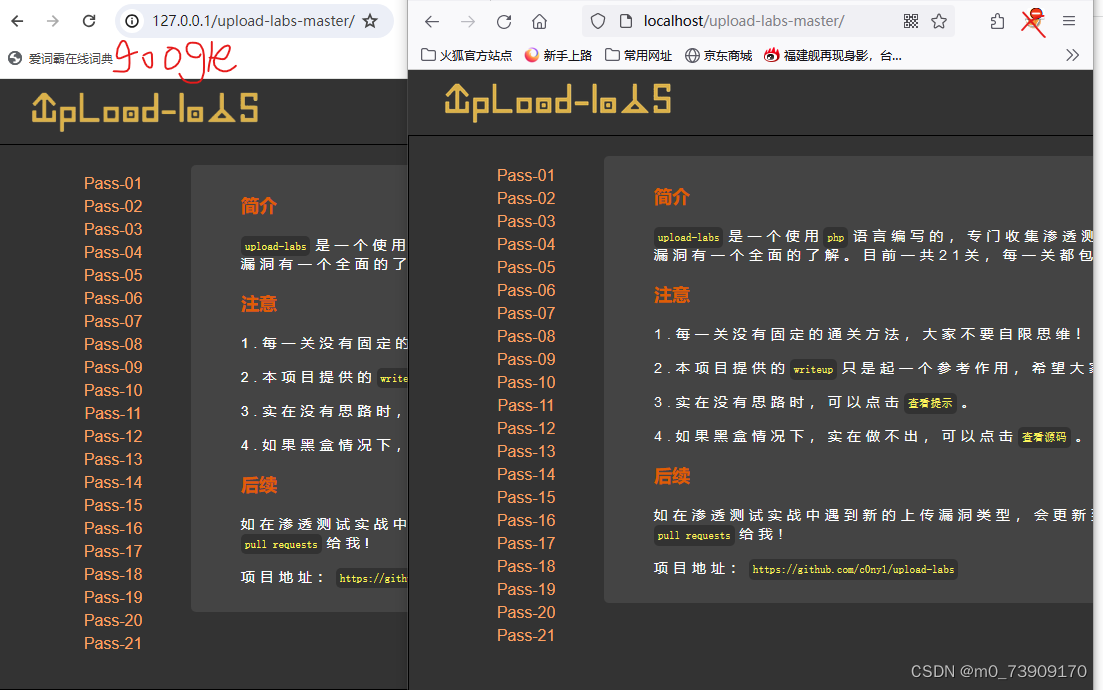Bookmark the page with Firefox's star icon
Screen dimensions: 1103x690
pyautogui.click(x=938, y=21)
